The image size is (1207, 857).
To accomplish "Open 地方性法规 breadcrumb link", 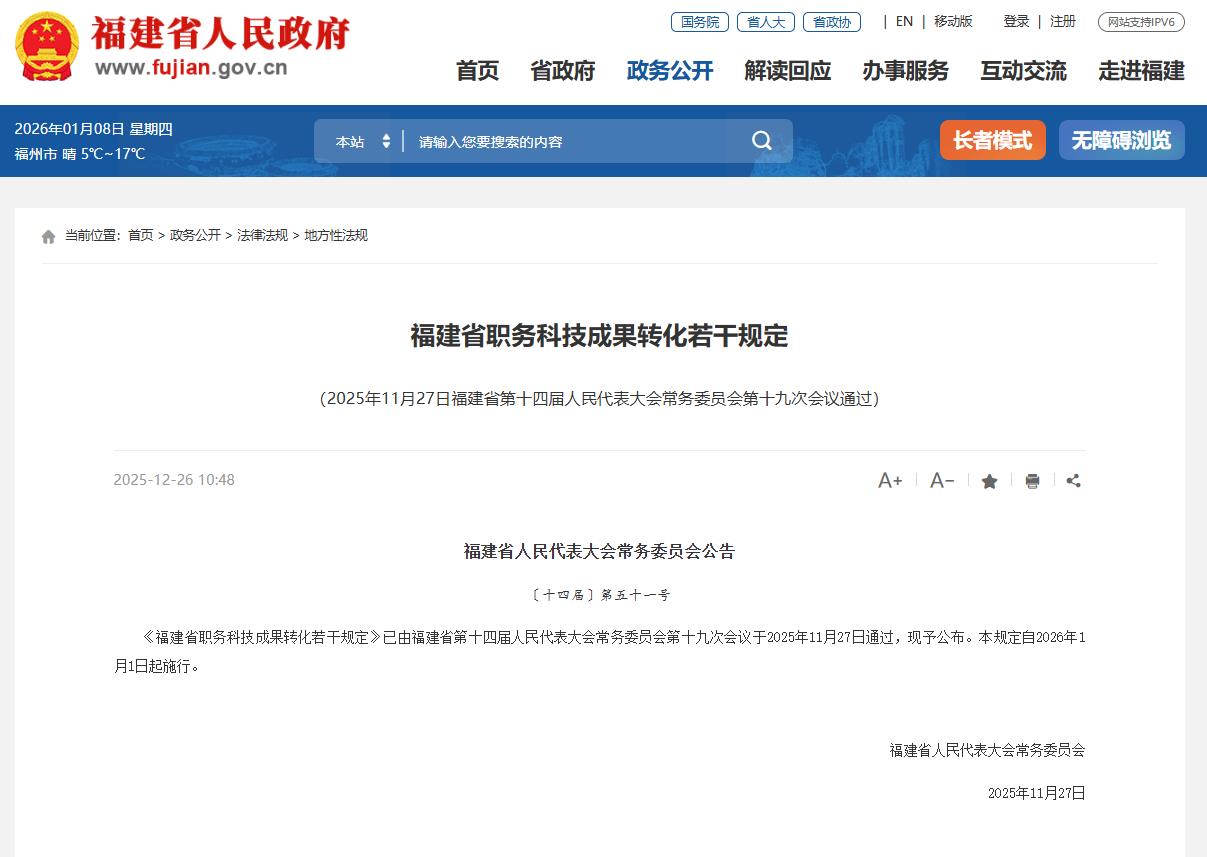I will click(x=336, y=235).
